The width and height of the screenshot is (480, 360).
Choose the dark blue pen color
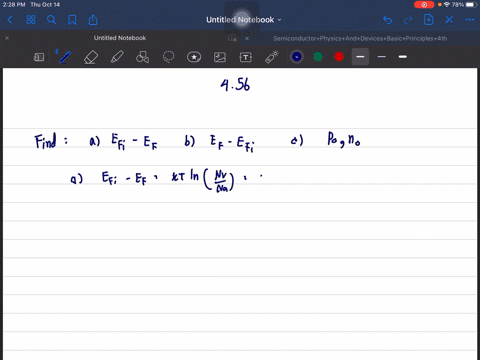click(297, 57)
